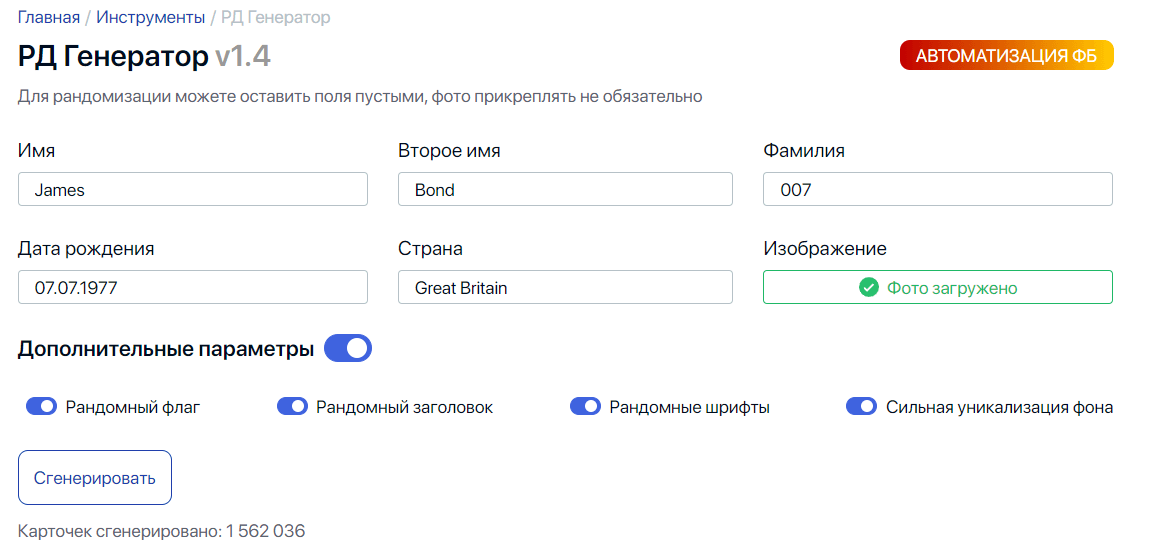Viewport: 1149px width, 546px height.
Task: Click the Рандомный флаг label text
Action: tap(133, 407)
